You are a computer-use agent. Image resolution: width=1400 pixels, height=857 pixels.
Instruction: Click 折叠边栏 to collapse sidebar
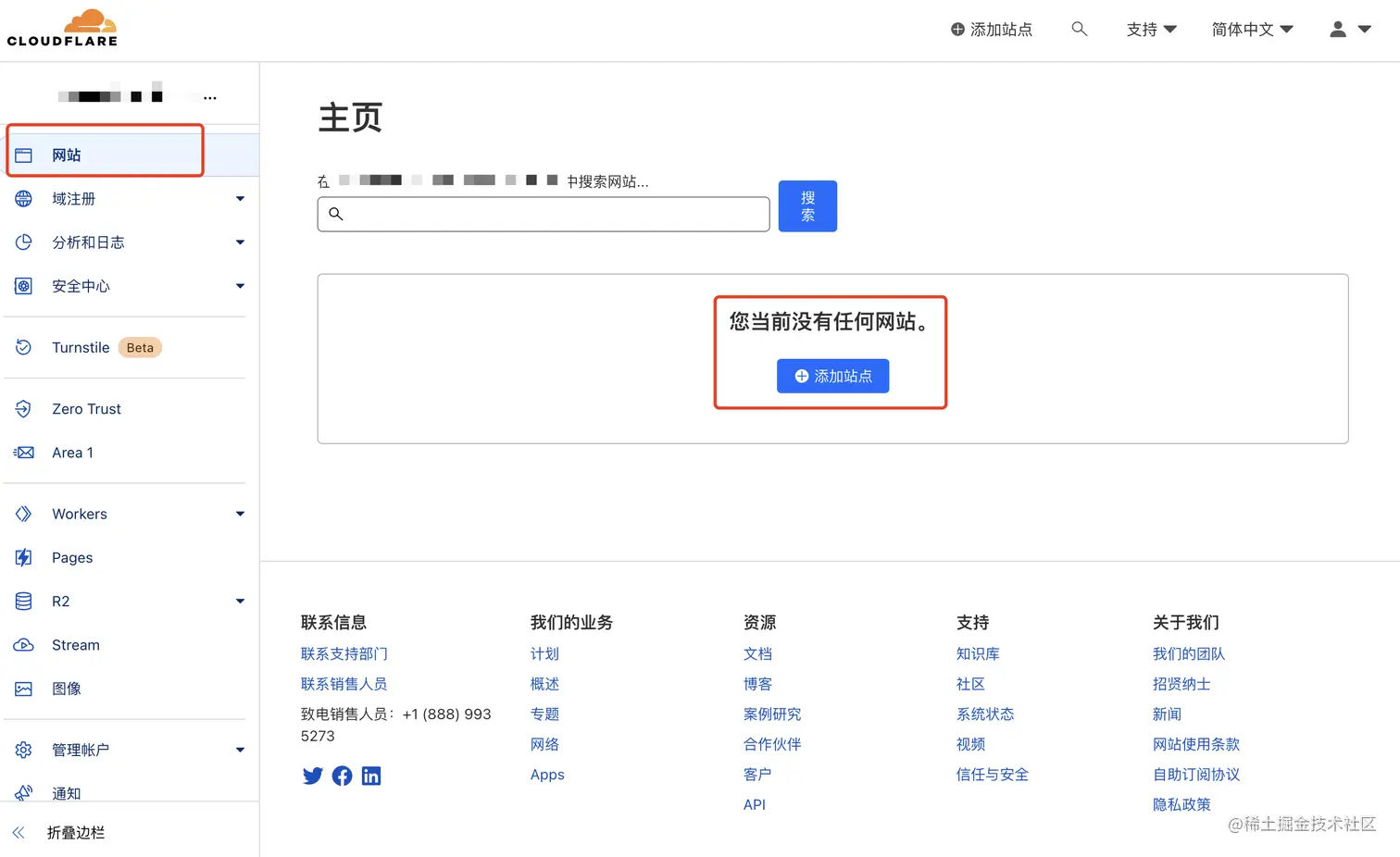76,833
